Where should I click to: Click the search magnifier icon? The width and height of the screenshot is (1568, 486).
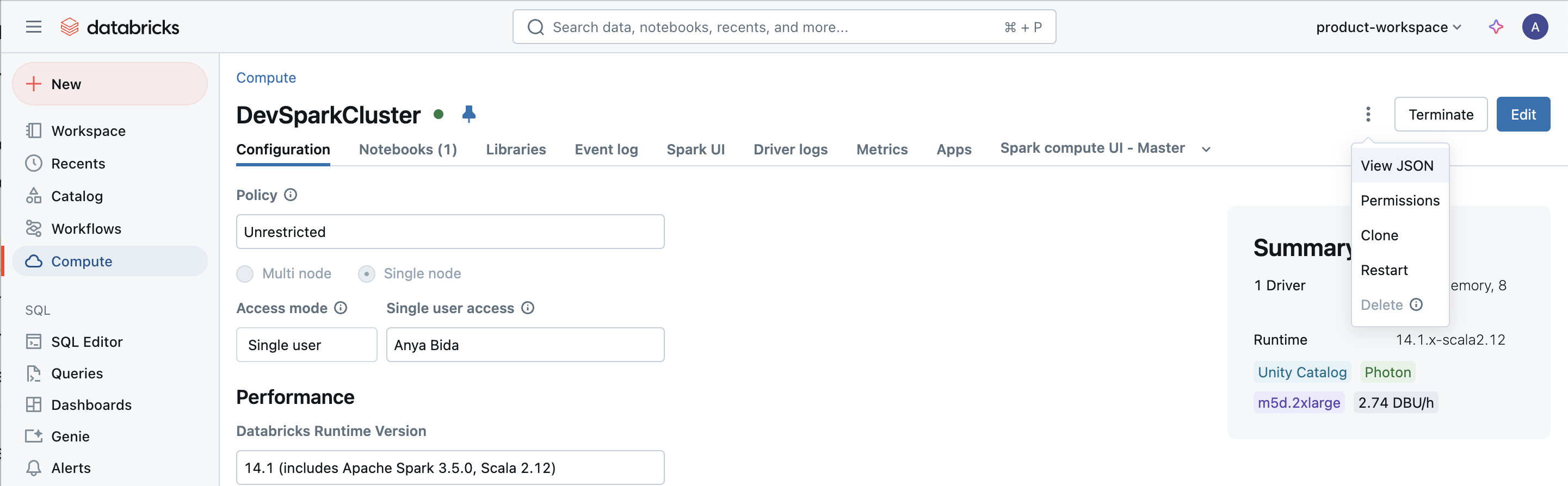pyautogui.click(x=535, y=27)
